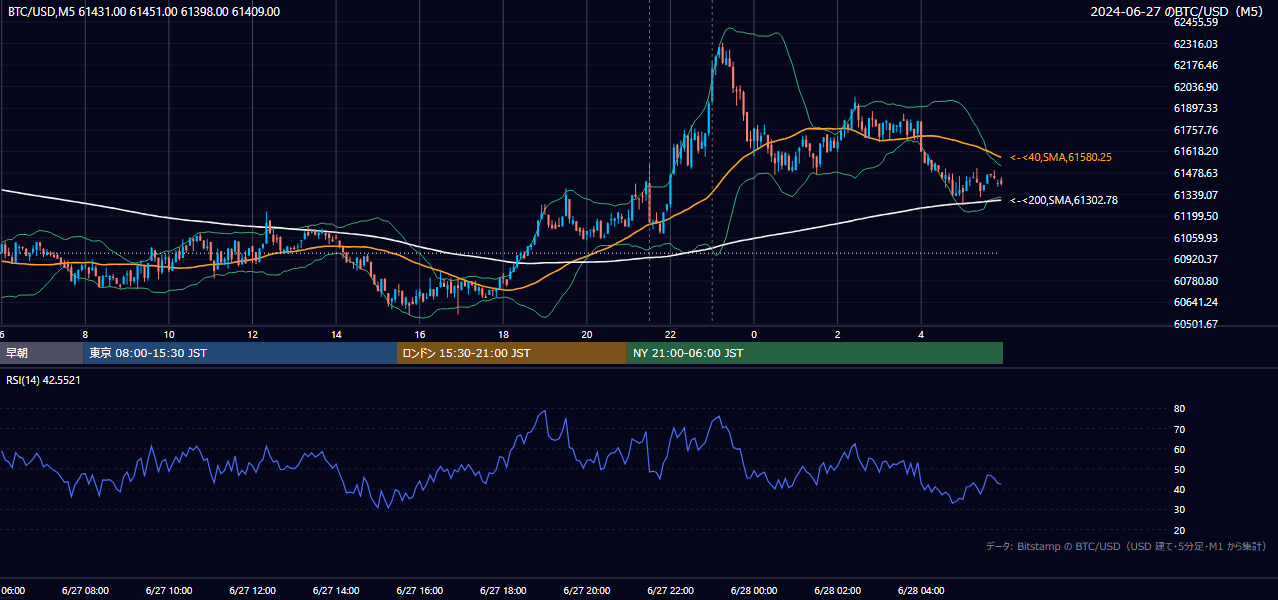Click the Bitstamp data source note
The height and width of the screenshot is (600, 1278).
1126,546
